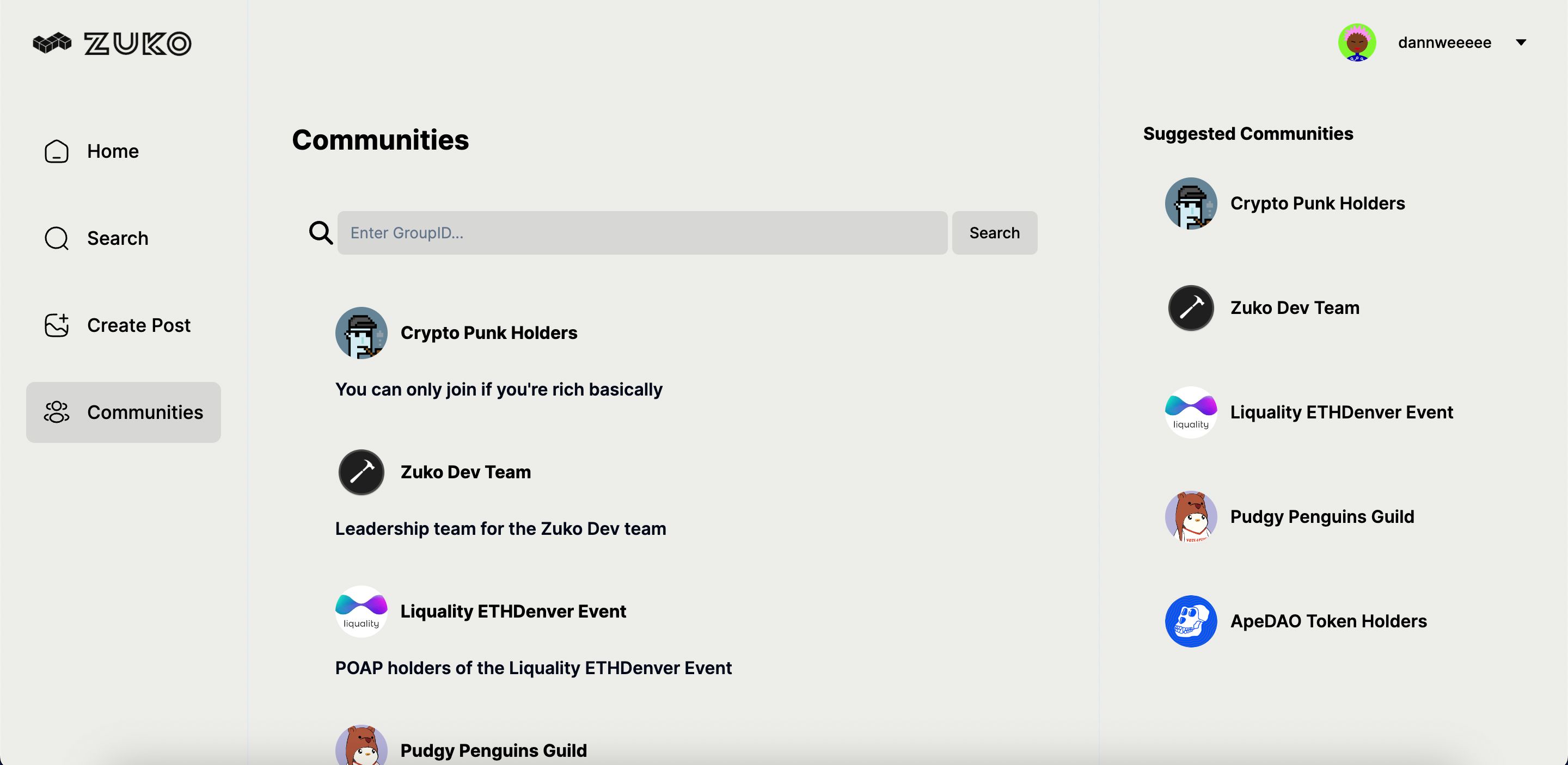The width and height of the screenshot is (1568, 765).
Task: Open suggested Liquality ETHDenver Event name
Action: 1342,413
